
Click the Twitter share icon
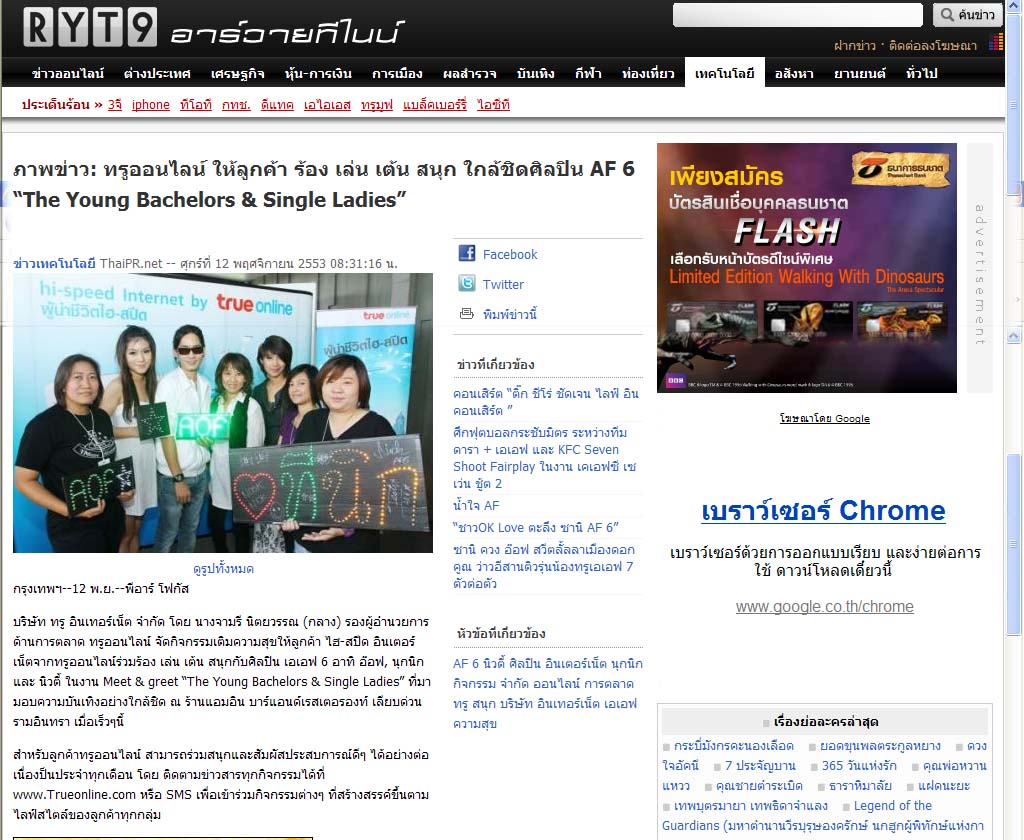coord(466,283)
